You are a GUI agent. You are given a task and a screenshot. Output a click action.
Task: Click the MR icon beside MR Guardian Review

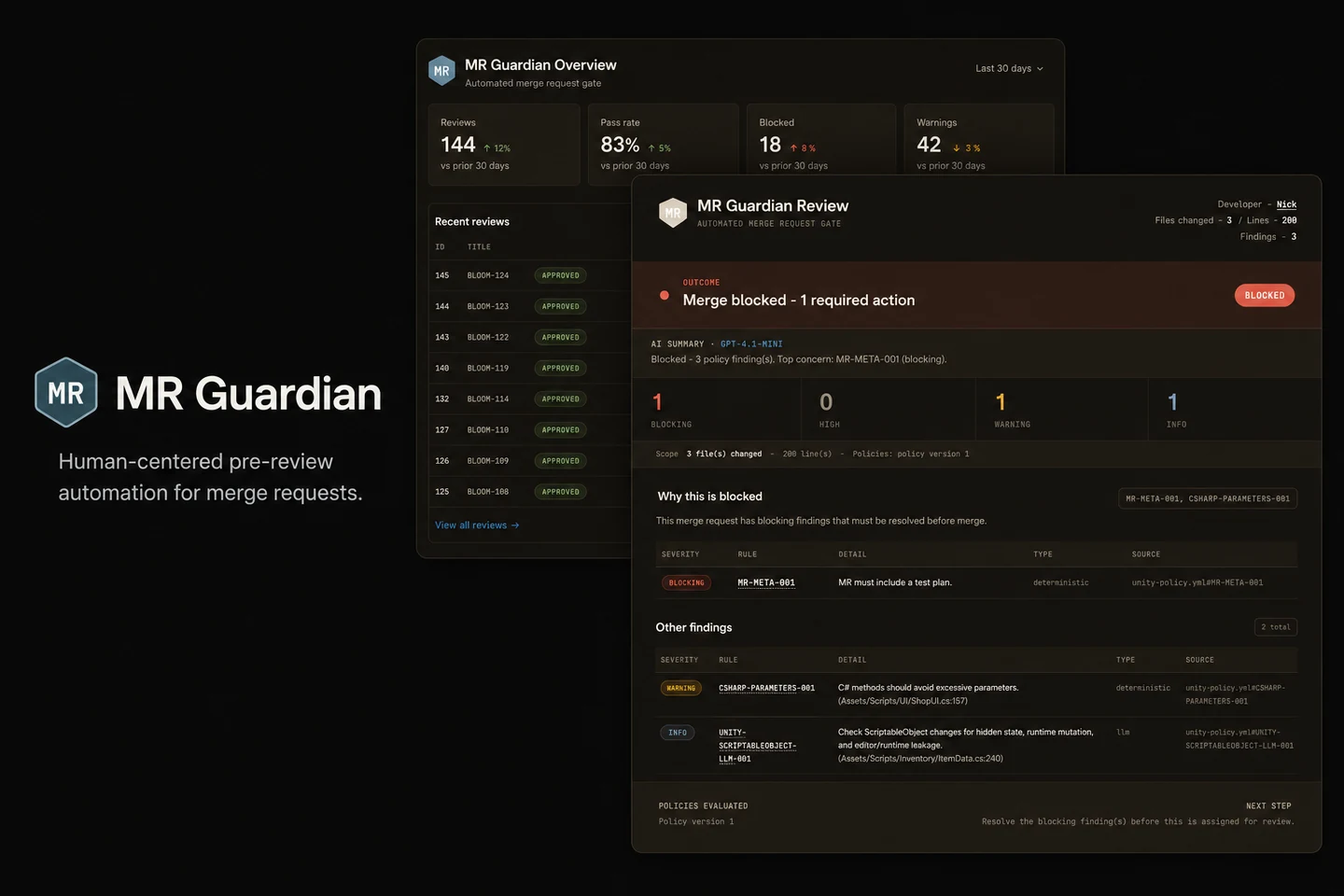tap(673, 213)
